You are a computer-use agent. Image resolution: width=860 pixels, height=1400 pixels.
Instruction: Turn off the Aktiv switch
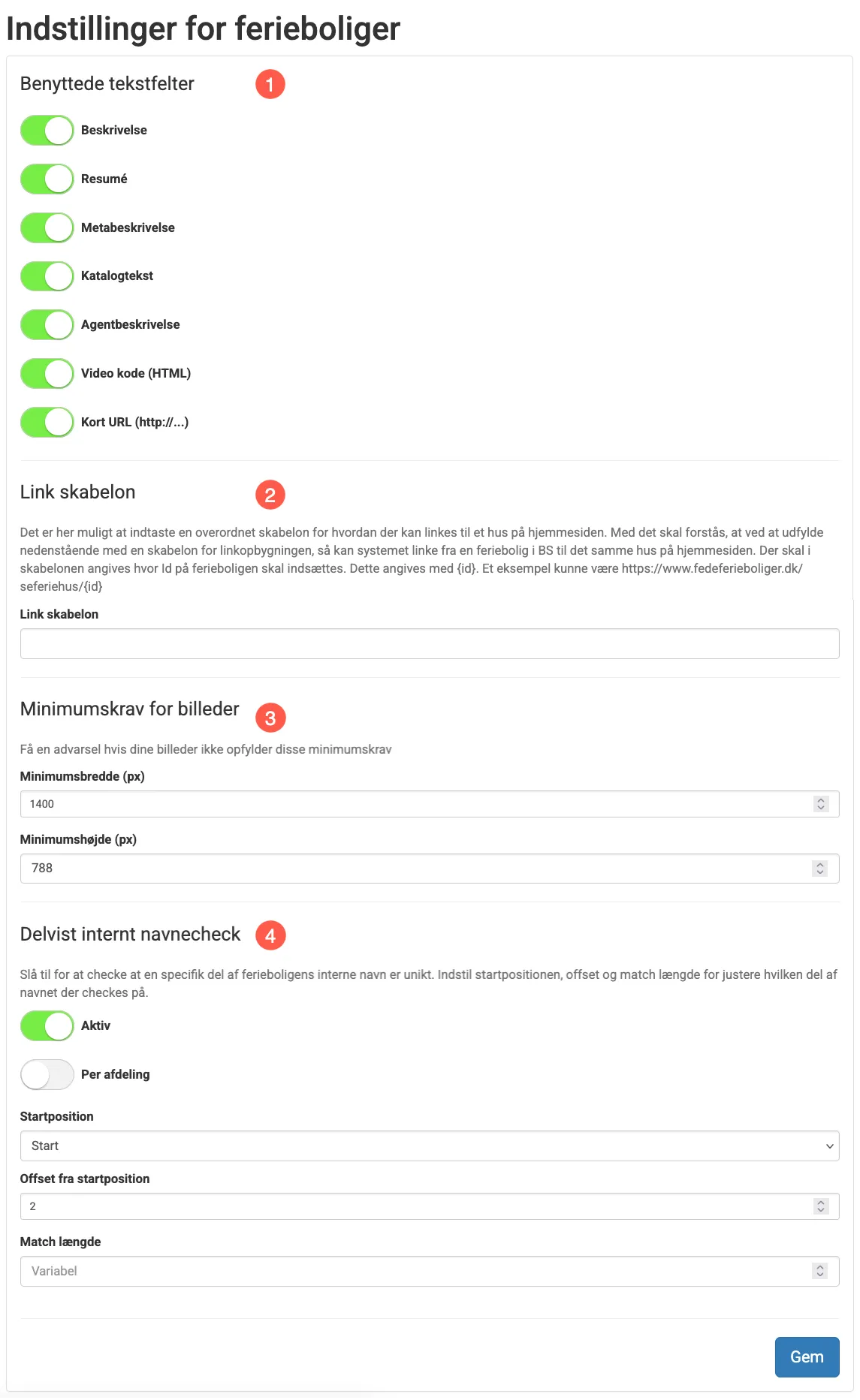(x=47, y=1025)
